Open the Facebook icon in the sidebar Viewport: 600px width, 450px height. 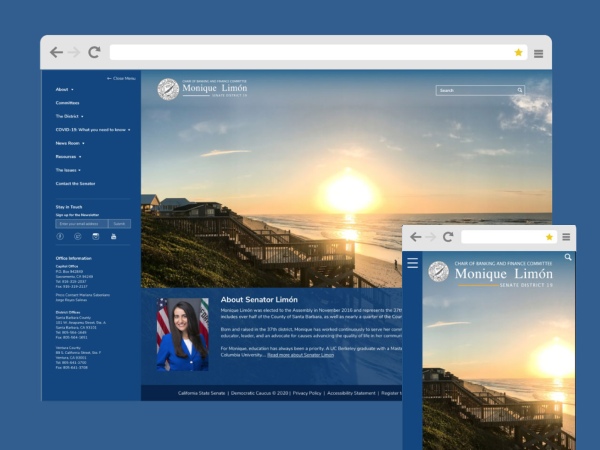[x=60, y=236]
